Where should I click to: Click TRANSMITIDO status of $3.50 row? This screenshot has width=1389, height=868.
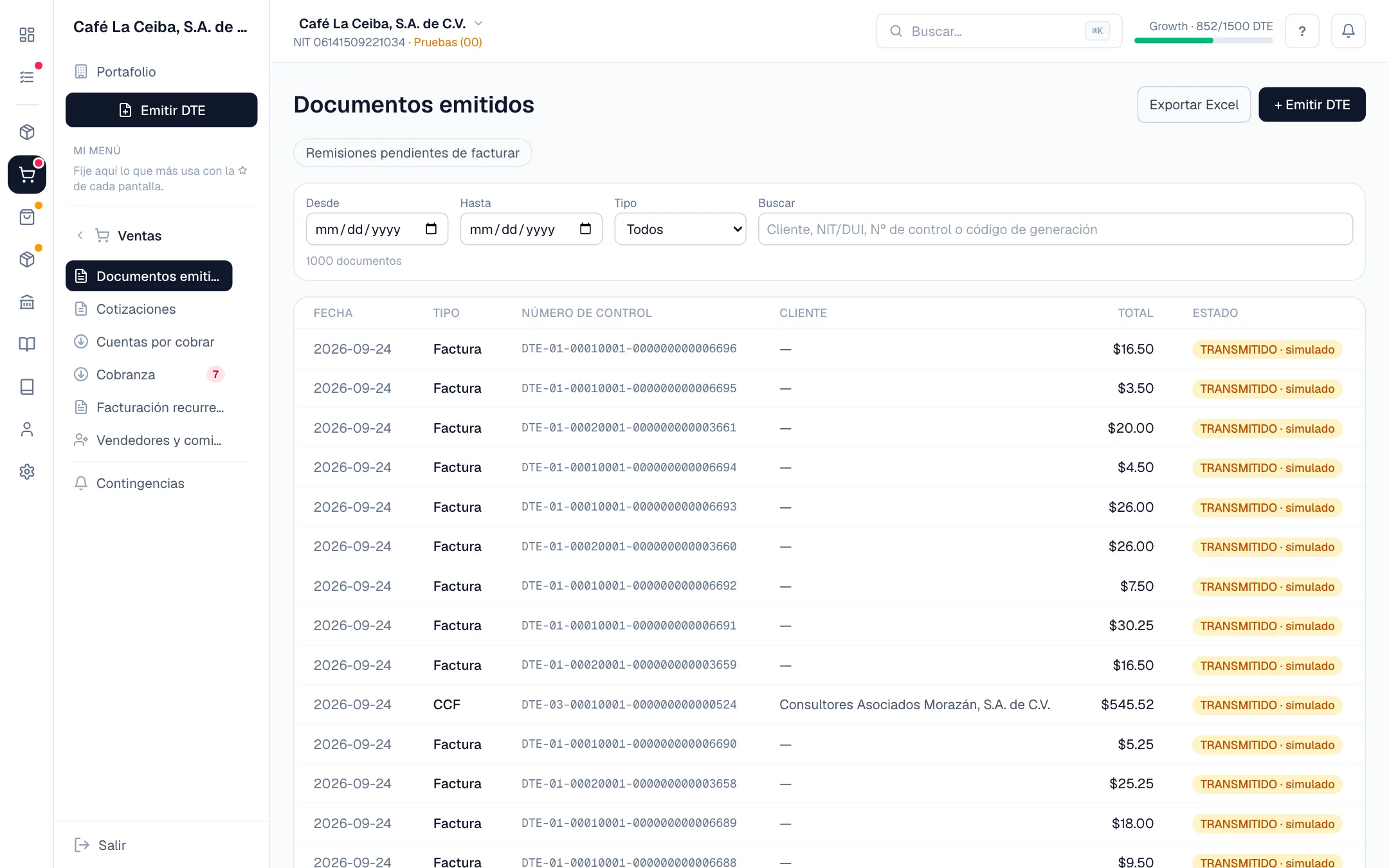1267,388
